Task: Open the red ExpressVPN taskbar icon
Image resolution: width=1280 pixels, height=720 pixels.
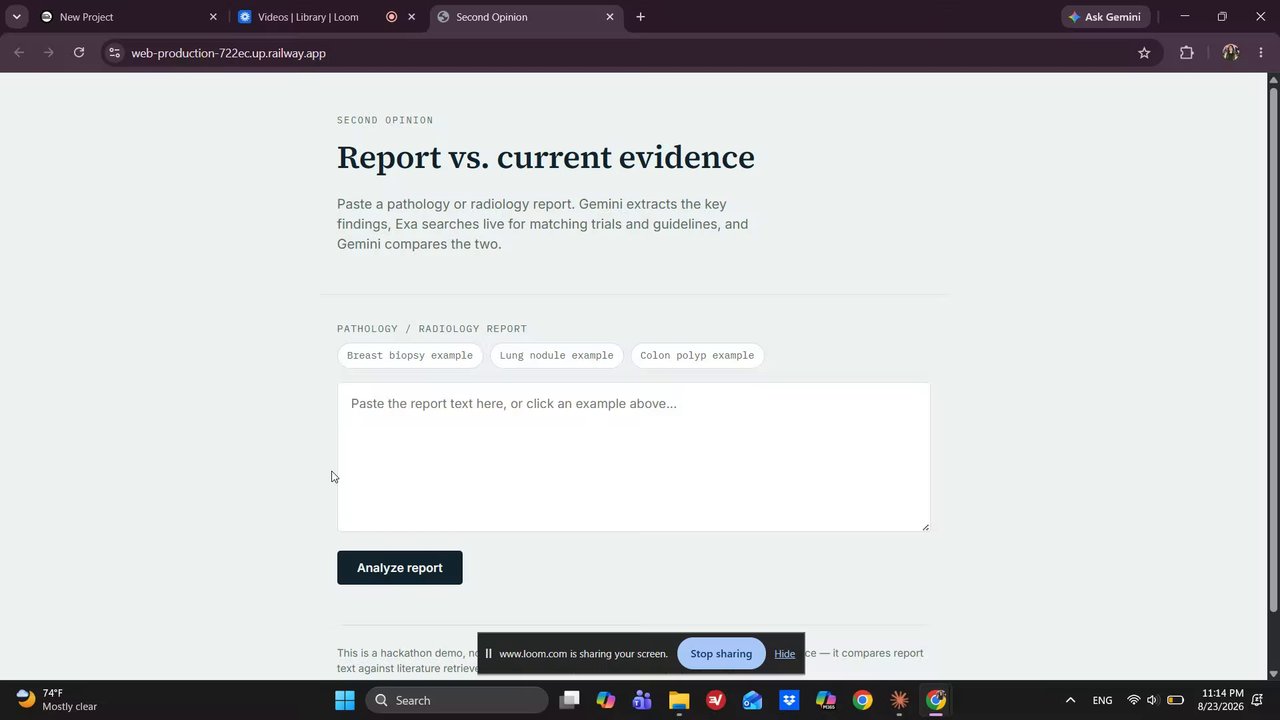Action: 716,700
